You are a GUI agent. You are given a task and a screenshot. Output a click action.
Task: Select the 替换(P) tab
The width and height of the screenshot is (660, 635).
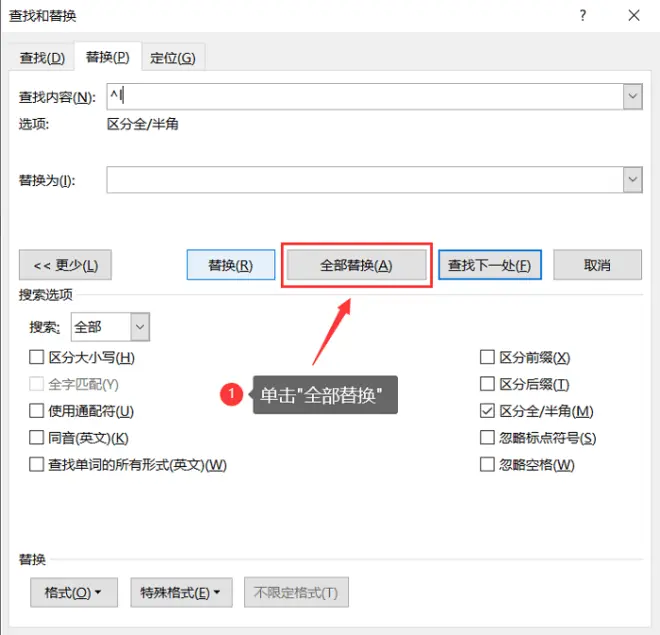click(x=108, y=57)
